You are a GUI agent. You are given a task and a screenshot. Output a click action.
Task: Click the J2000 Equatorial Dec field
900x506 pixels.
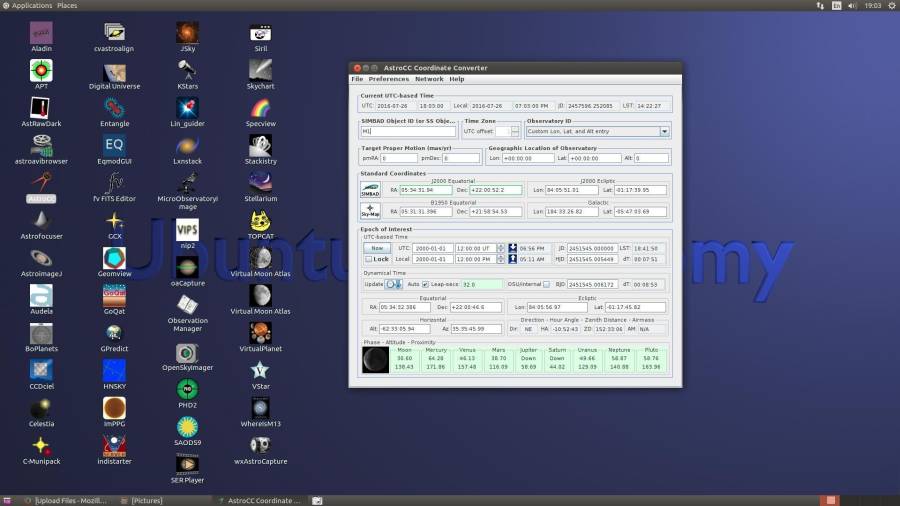click(496, 190)
